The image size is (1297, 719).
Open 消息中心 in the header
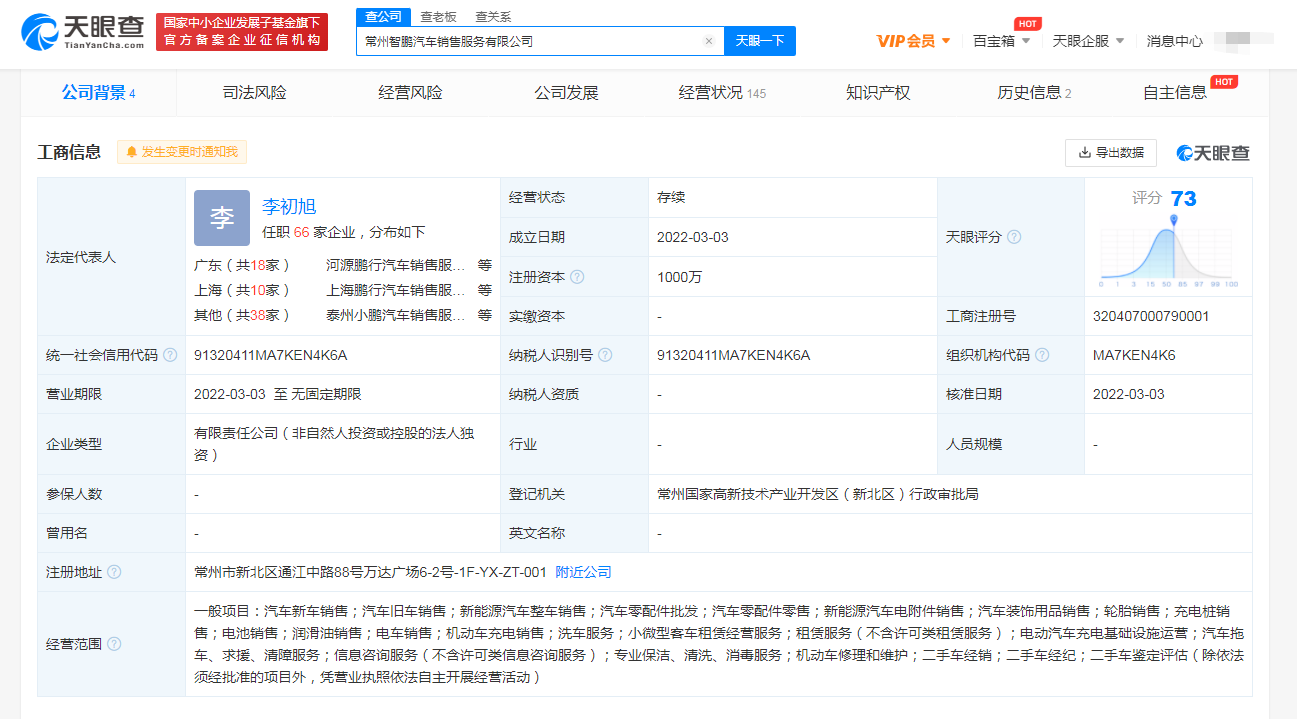click(x=1175, y=41)
